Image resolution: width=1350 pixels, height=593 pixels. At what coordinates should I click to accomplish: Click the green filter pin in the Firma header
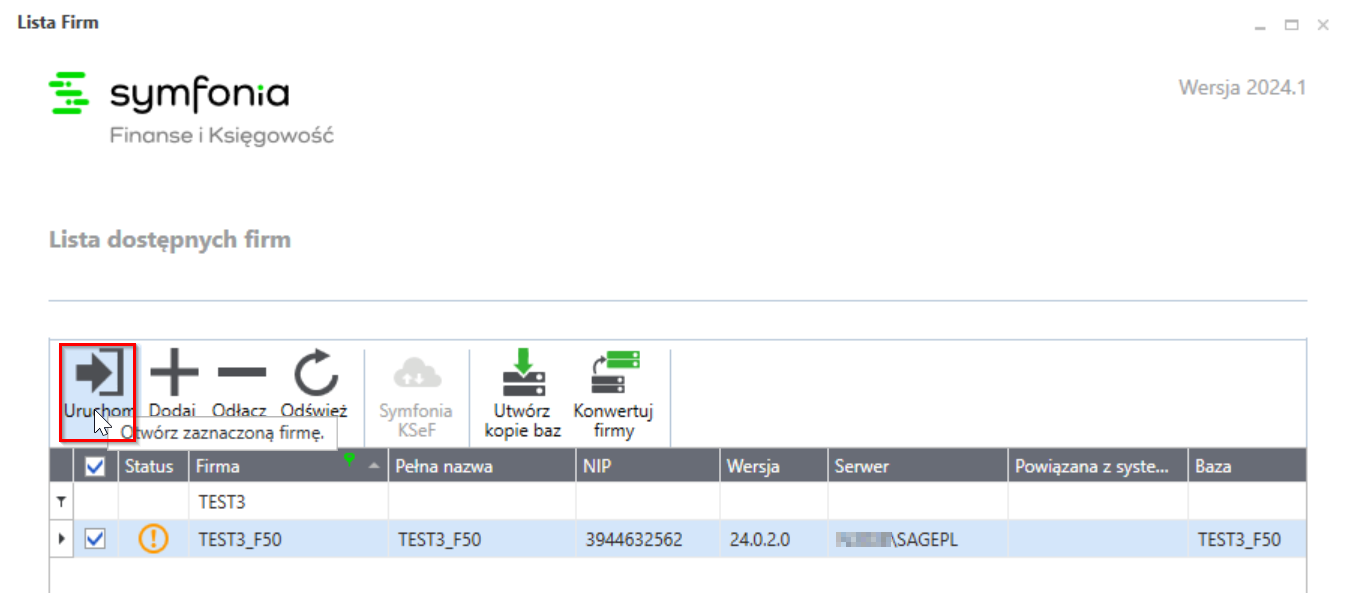pos(349,459)
